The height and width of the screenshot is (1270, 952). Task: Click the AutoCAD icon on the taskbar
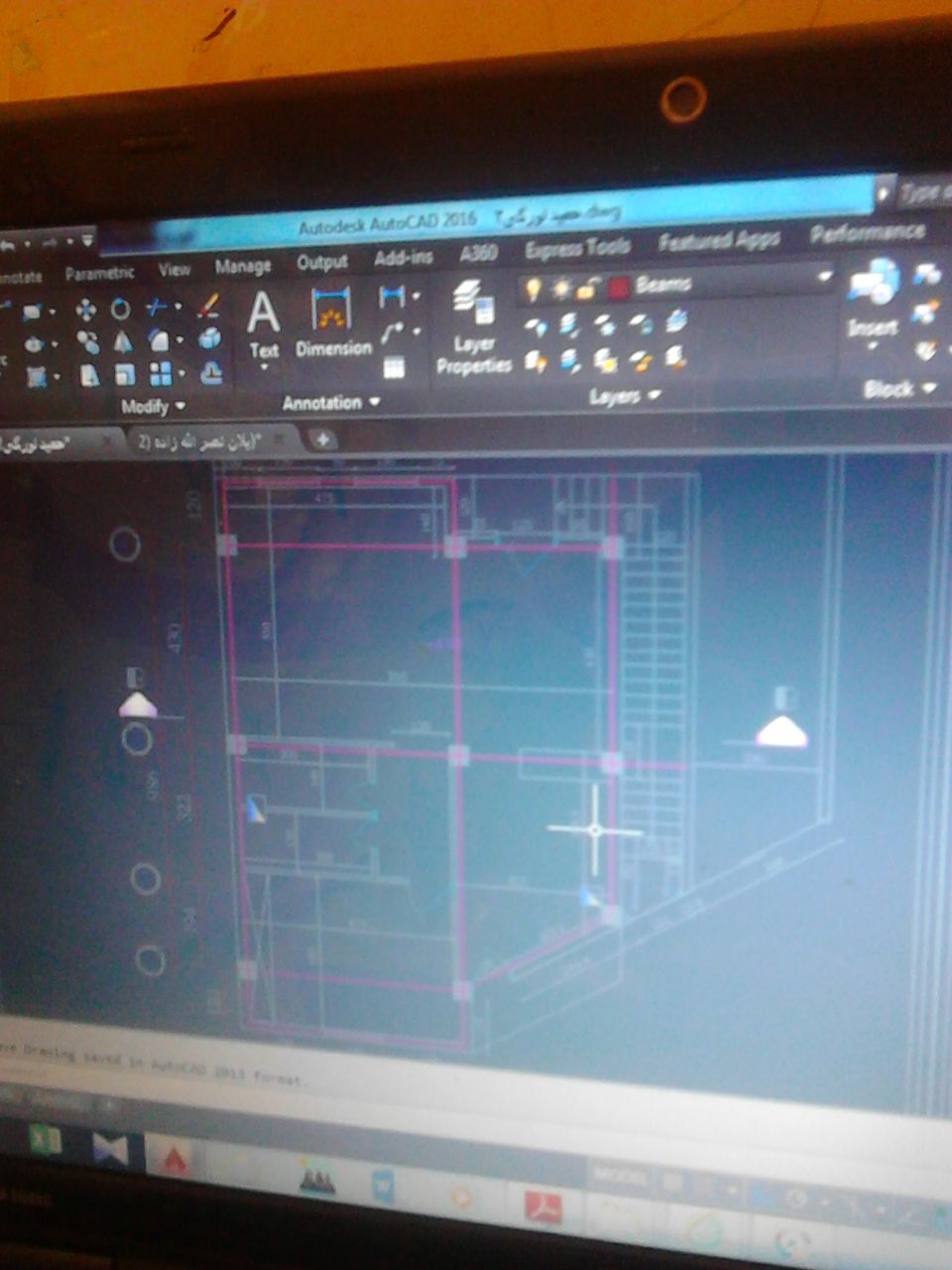(x=174, y=1157)
